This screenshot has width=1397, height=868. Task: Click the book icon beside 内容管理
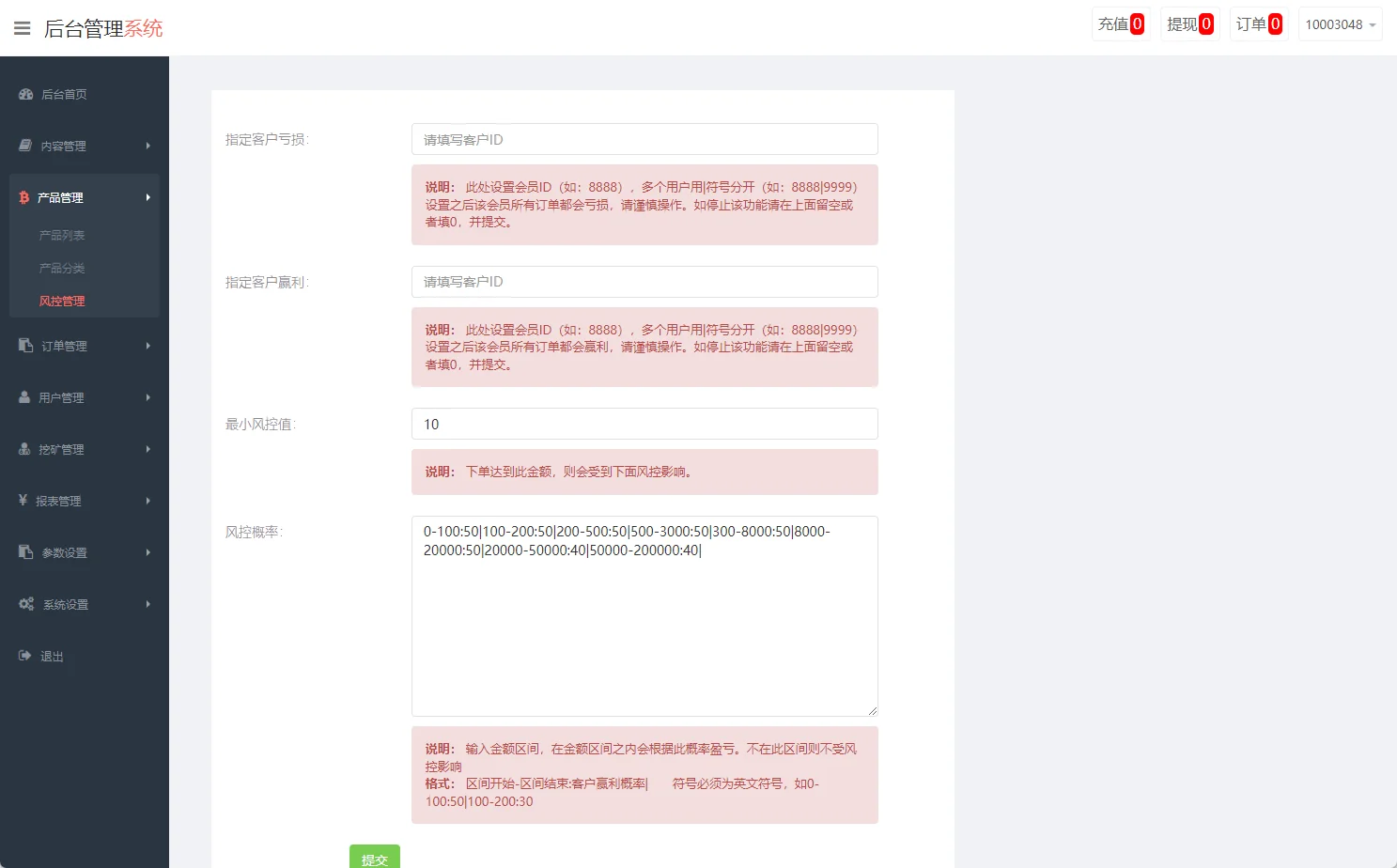(25, 146)
